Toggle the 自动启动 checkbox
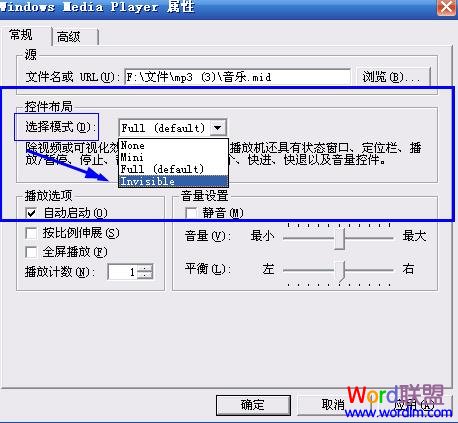The height and width of the screenshot is (423, 458). coord(31,213)
